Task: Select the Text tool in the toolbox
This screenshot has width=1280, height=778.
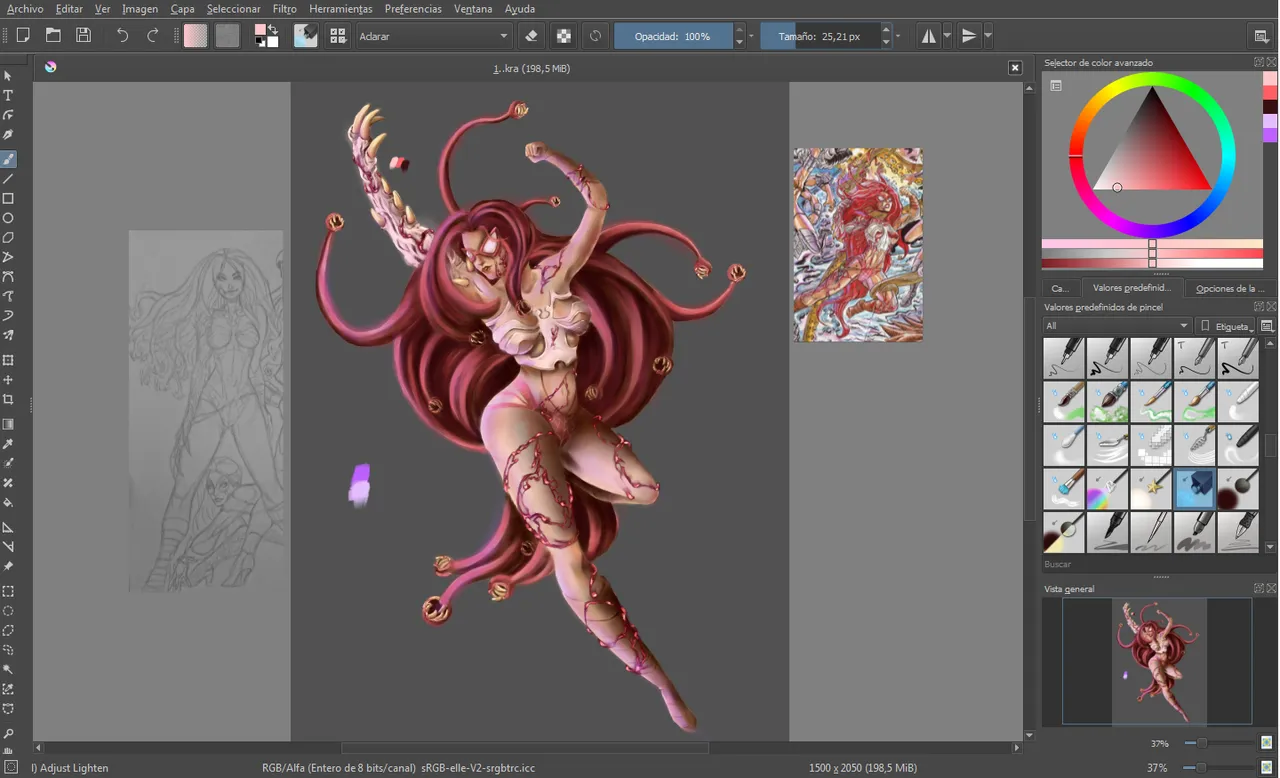Action: (x=8, y=96)
